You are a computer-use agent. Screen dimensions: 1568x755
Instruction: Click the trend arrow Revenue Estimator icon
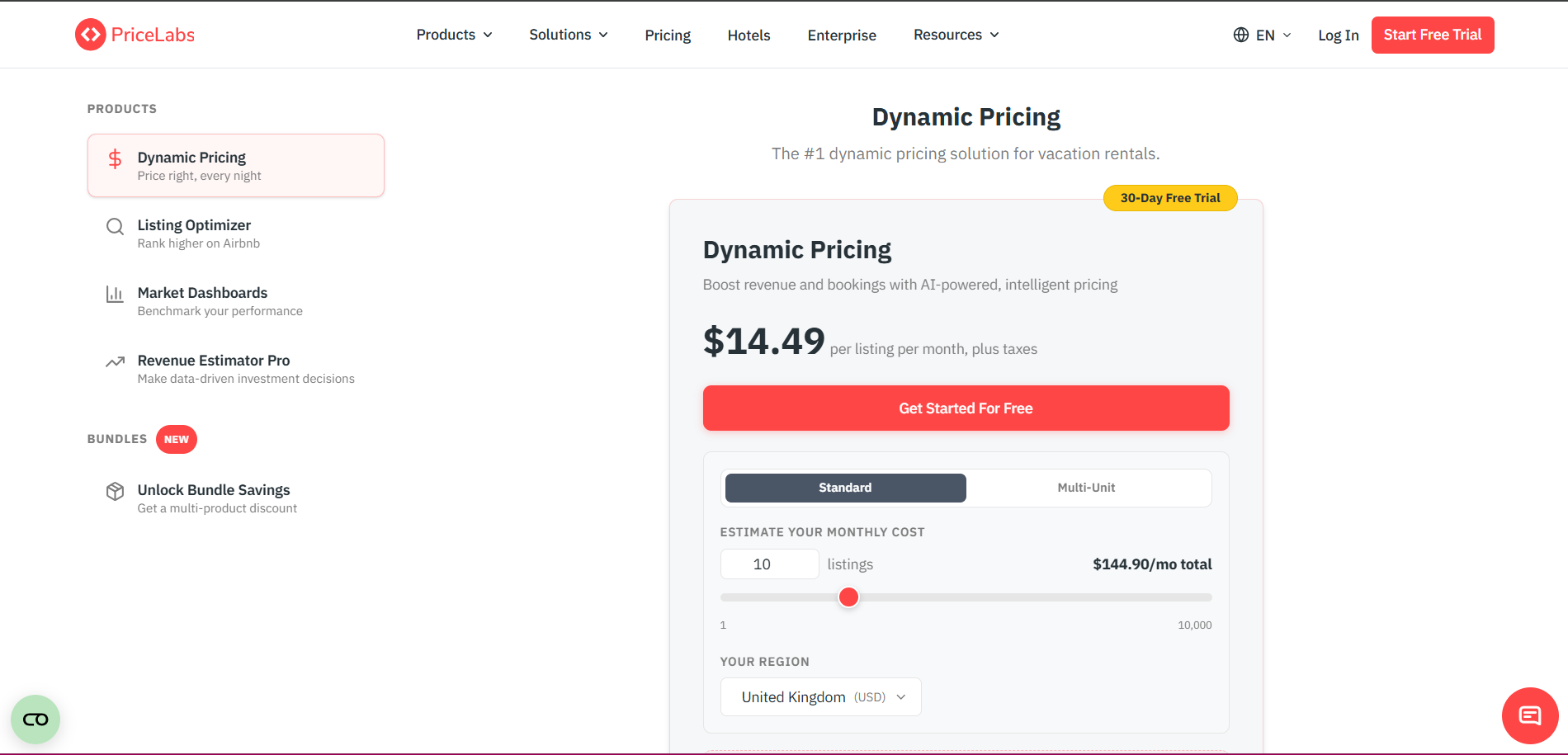(116, 361)
